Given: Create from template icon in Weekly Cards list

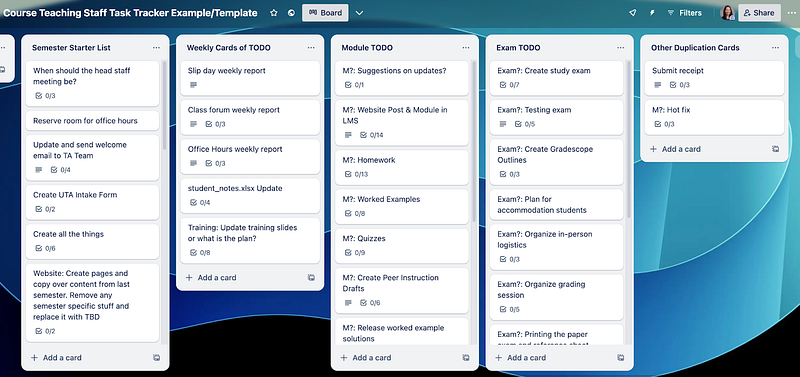Looking at the screenshot, I should click(311, 278).
